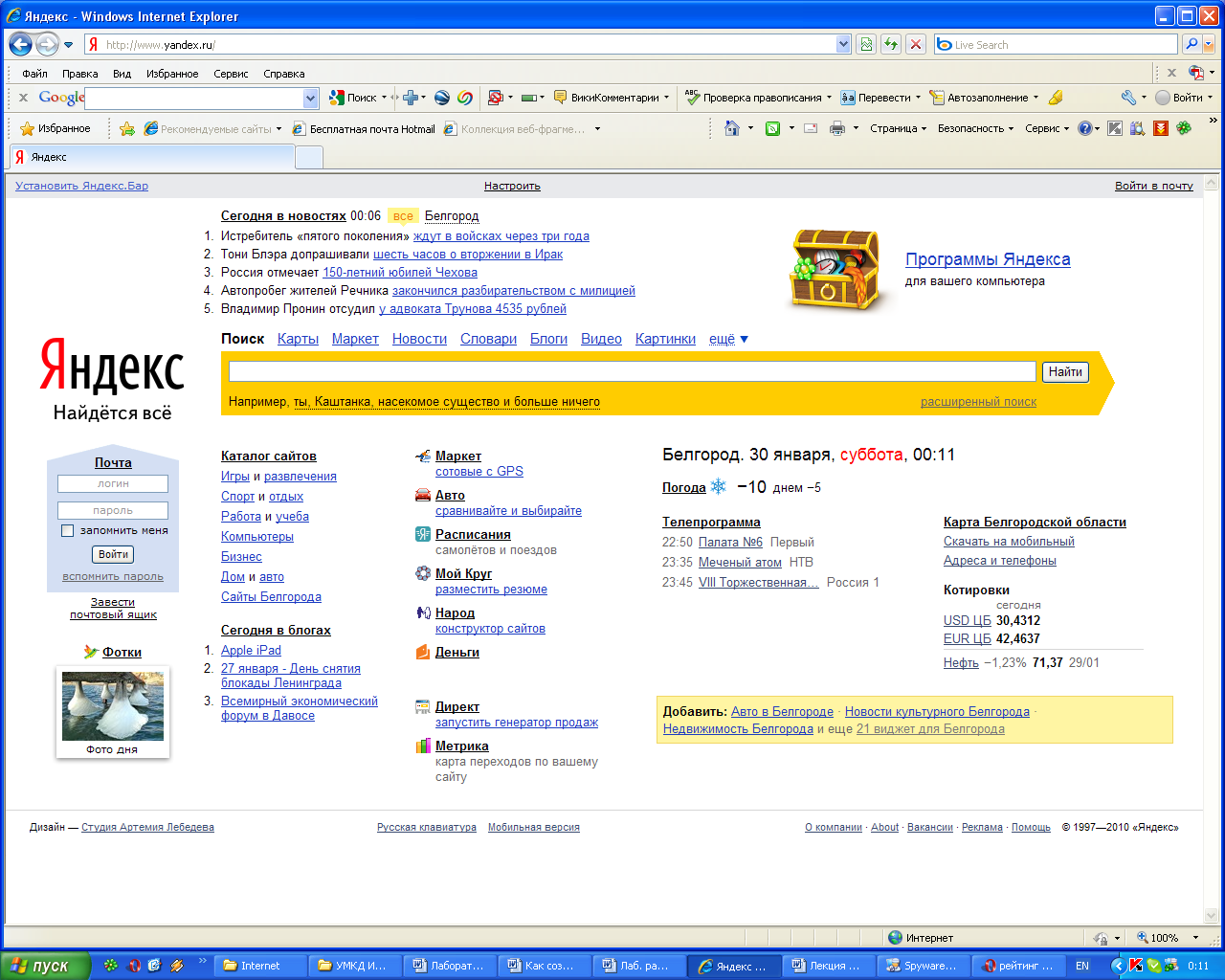This screenshot has width=1225, height=980.
Task: Click the Деньги orange icon
Action: pos(423,652)
